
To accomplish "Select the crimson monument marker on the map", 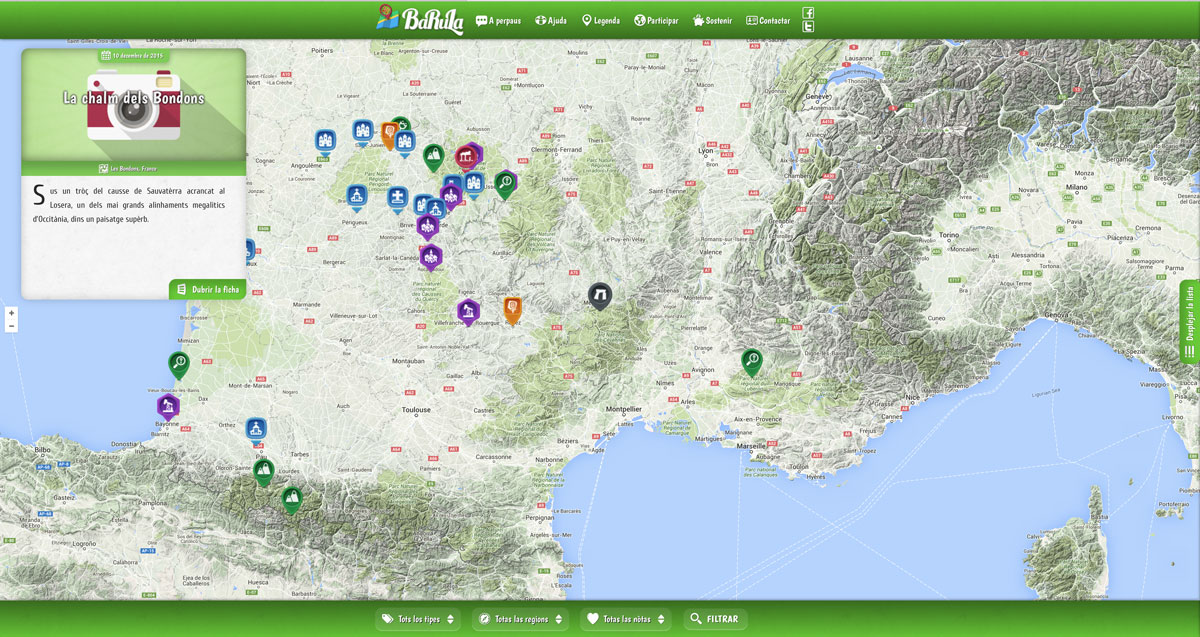I will [466, 157].
